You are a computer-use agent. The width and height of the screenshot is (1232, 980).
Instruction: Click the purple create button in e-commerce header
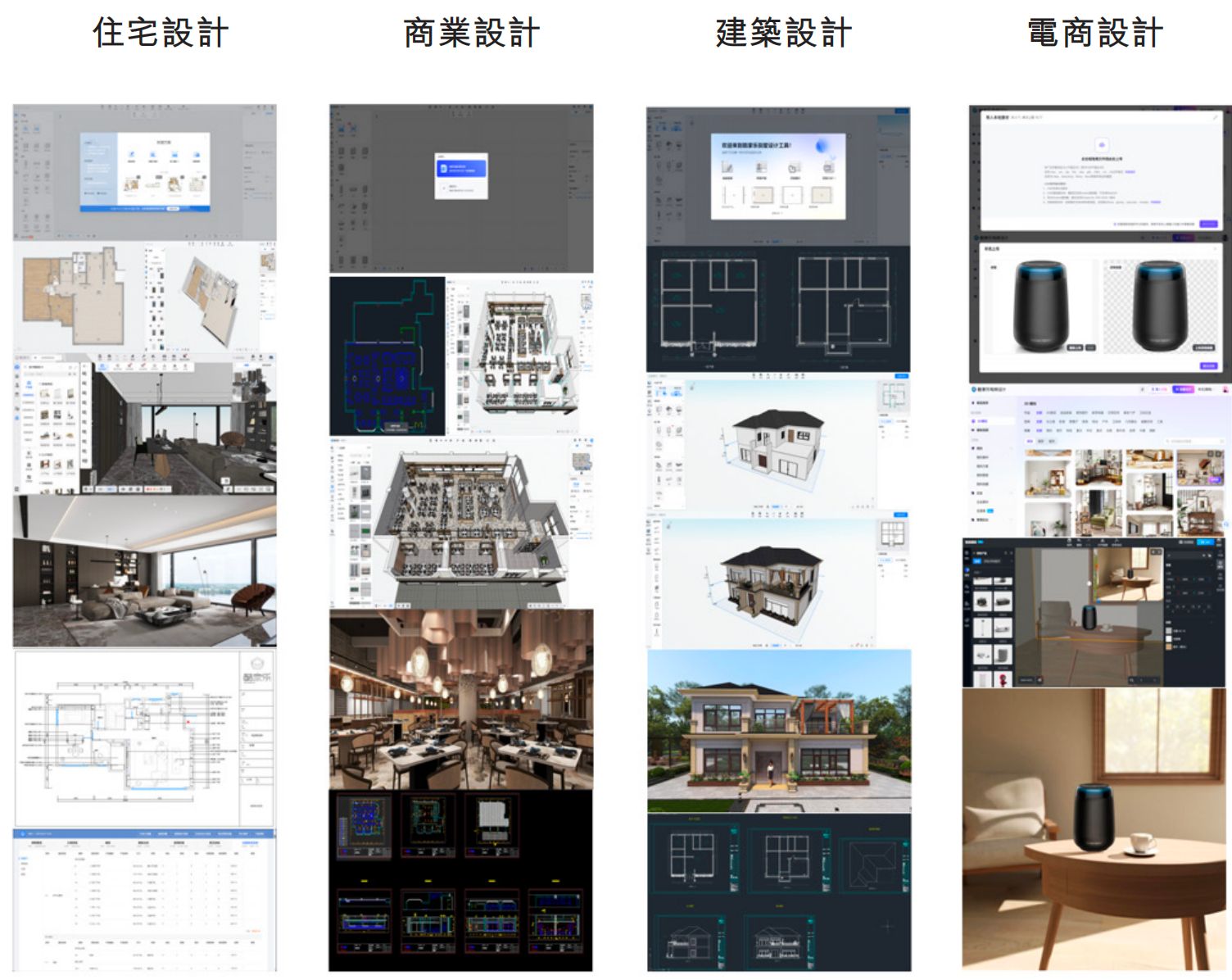click(1183, 389)
